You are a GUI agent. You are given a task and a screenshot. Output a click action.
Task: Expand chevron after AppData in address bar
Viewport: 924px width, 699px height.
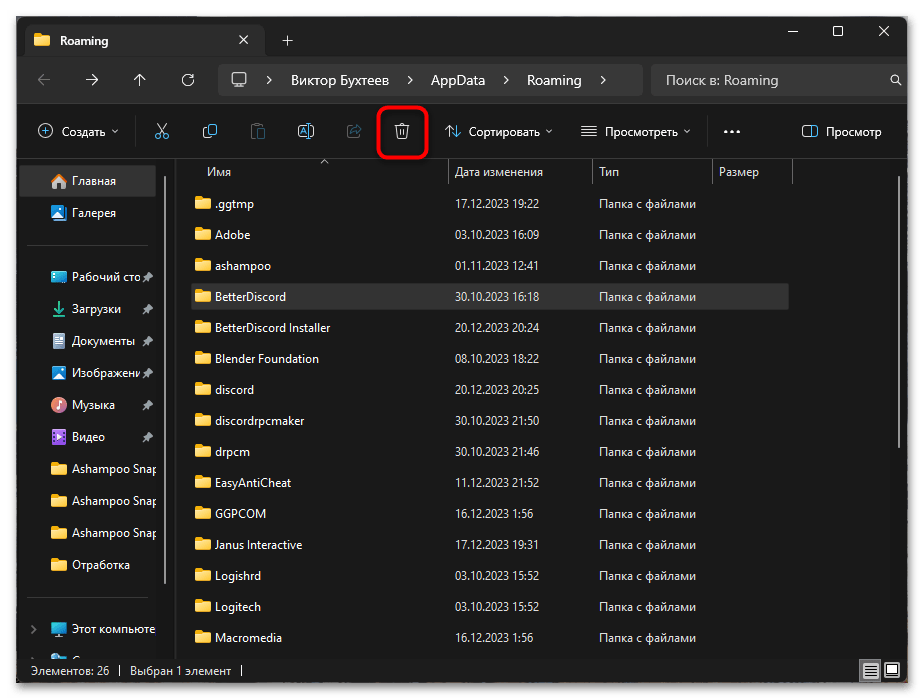[x=506, y=80]
